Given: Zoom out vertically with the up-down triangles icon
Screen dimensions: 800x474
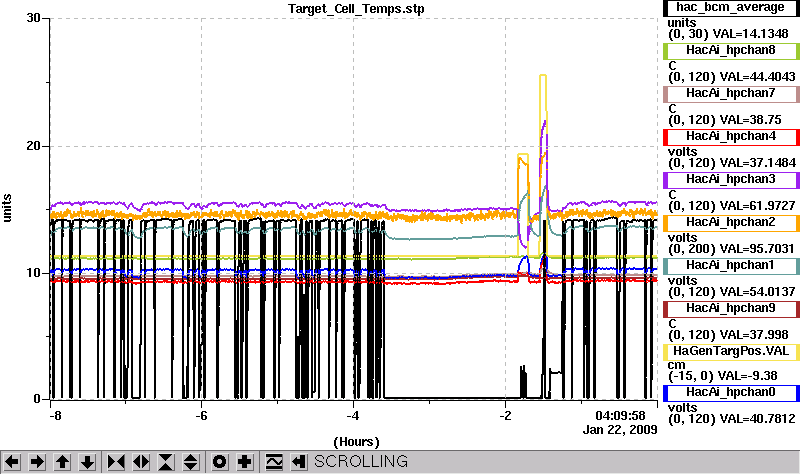Looking at the screenshot, I should 191,462.
